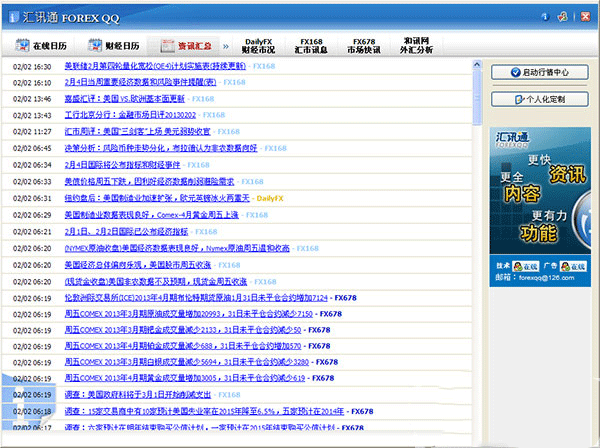Click timestamp 02/02 13:46

coord(32,99)
